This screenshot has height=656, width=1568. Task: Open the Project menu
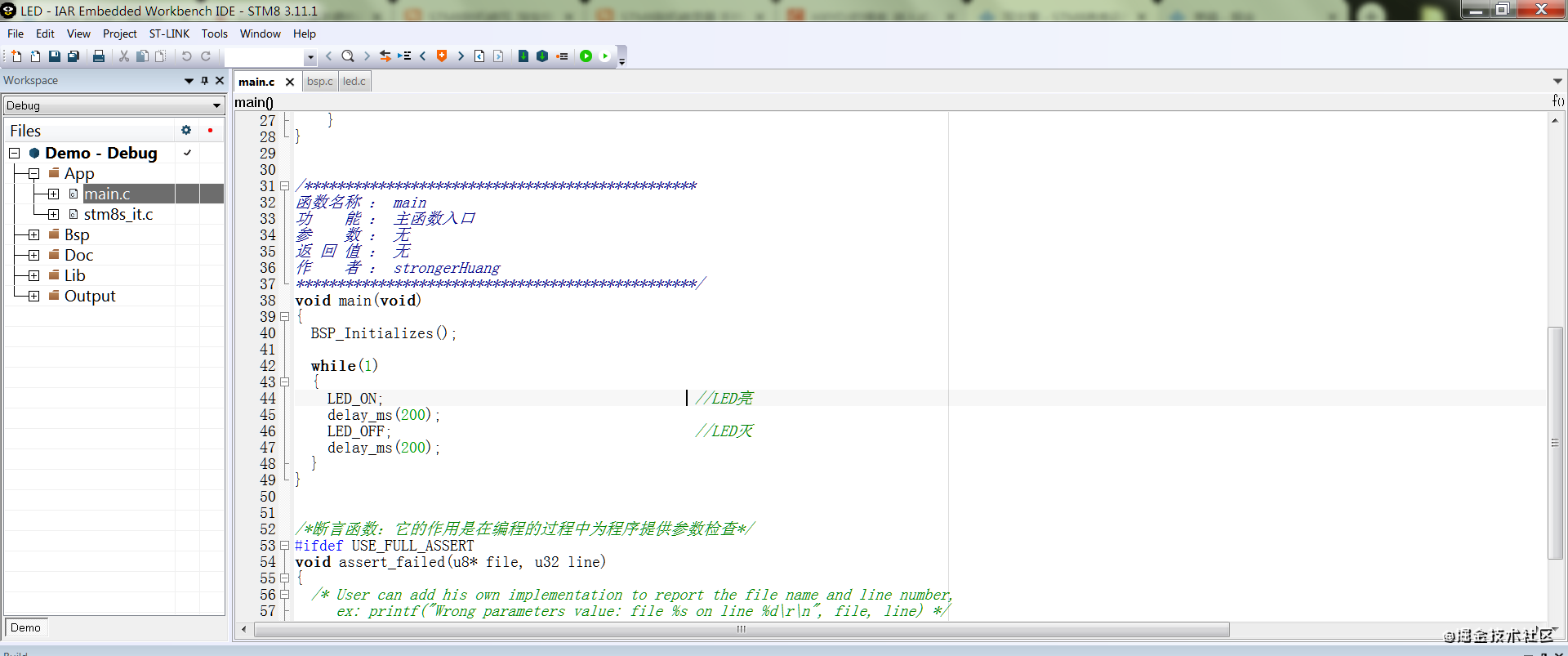120,33
